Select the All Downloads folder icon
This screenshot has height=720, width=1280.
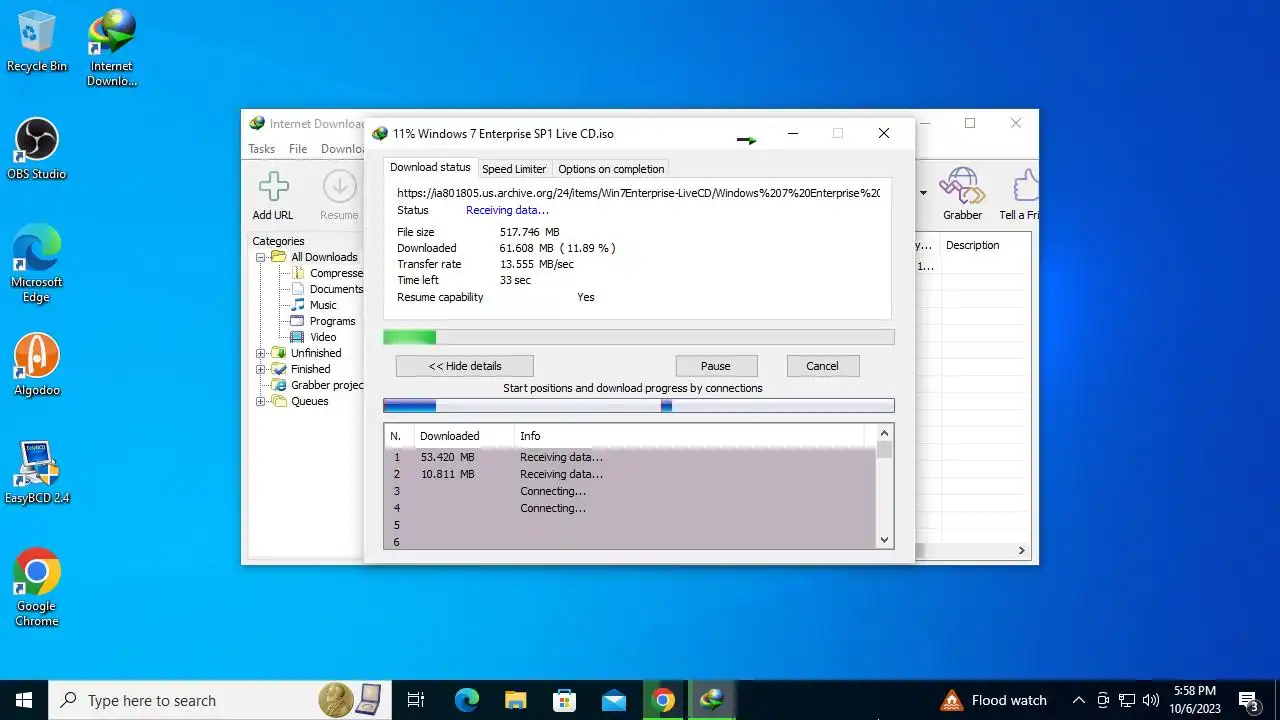pos(279,257)
